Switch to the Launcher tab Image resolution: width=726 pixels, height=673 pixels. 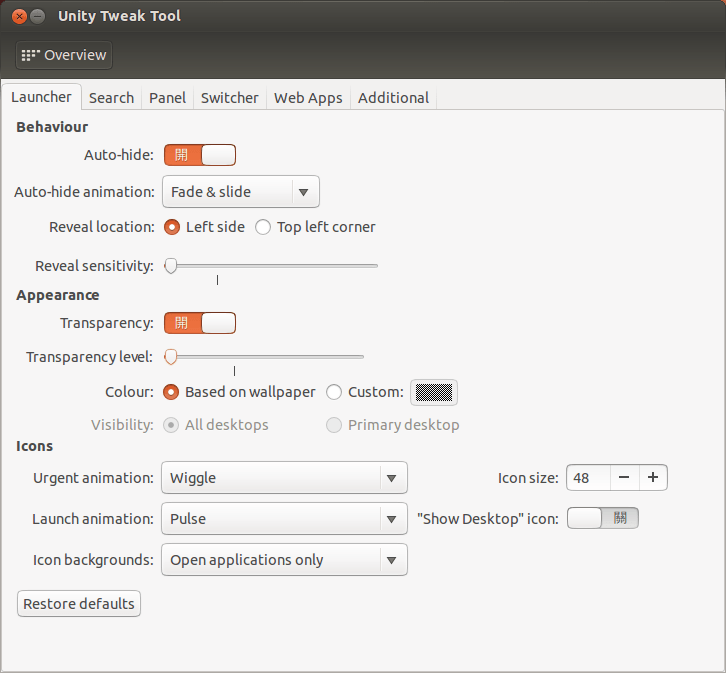(x=41, y=97)
